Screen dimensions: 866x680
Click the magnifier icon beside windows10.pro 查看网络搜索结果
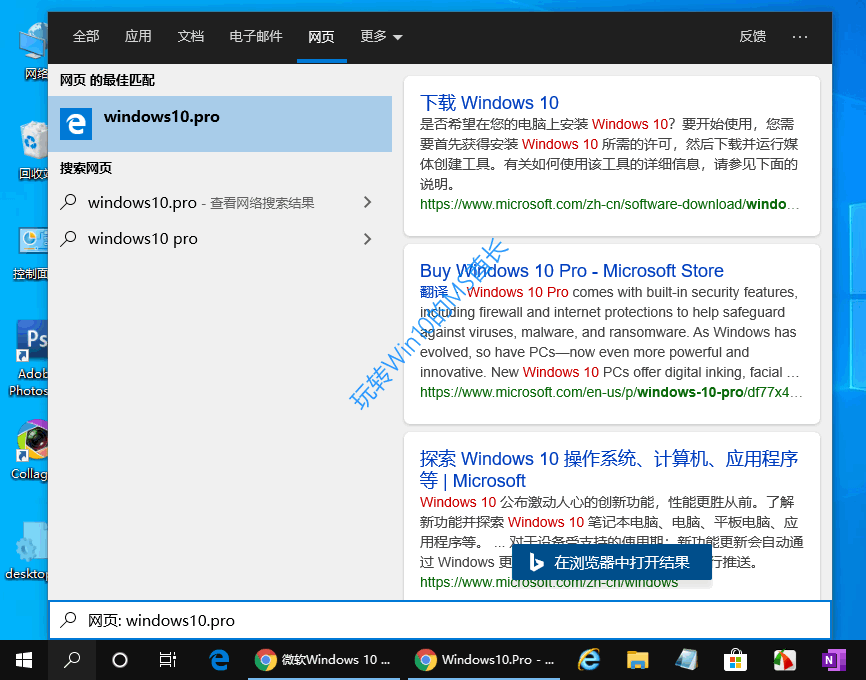[x=68, y=203]
